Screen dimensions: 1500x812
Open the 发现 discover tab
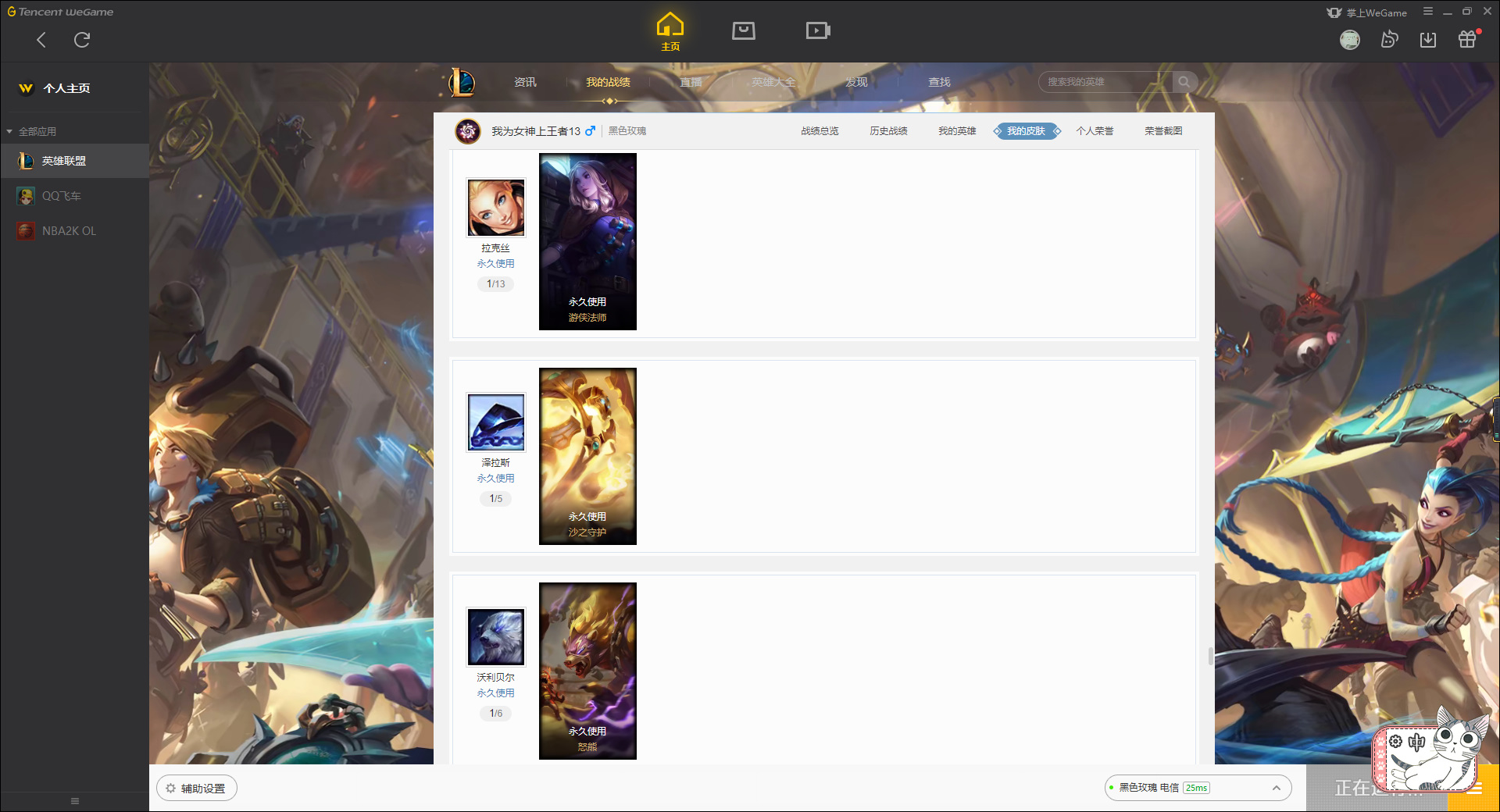coord(856,82)
